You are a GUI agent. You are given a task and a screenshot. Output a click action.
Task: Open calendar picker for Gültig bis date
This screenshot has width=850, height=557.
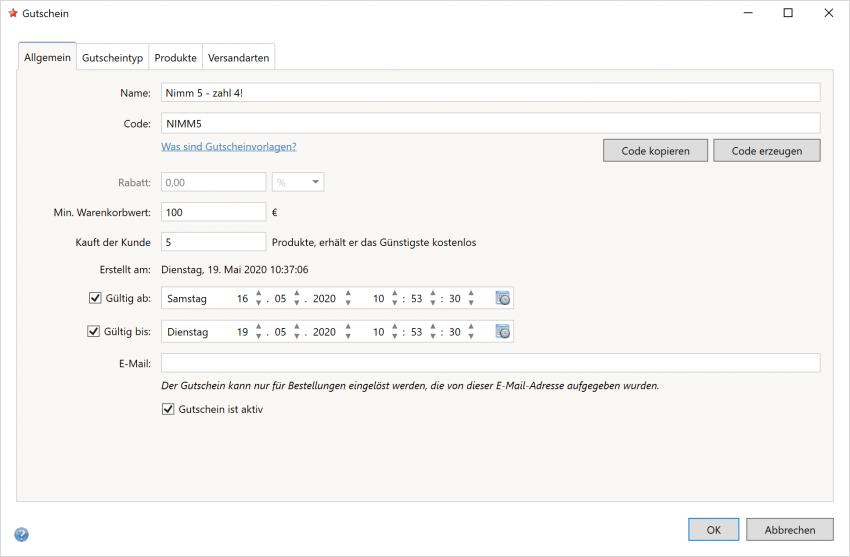[503, 332]
